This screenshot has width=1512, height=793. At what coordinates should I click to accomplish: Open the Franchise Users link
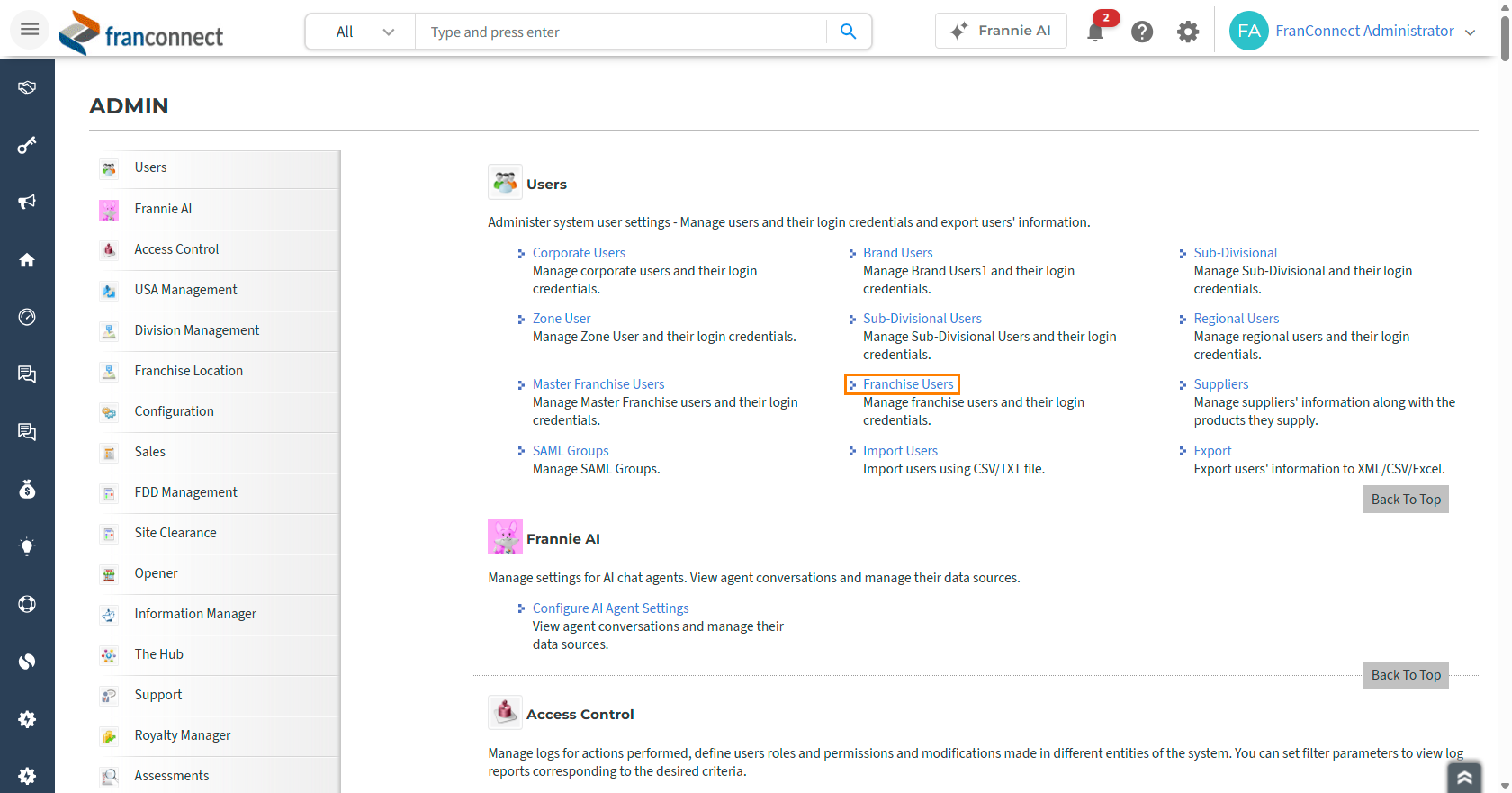pos(908,384)
